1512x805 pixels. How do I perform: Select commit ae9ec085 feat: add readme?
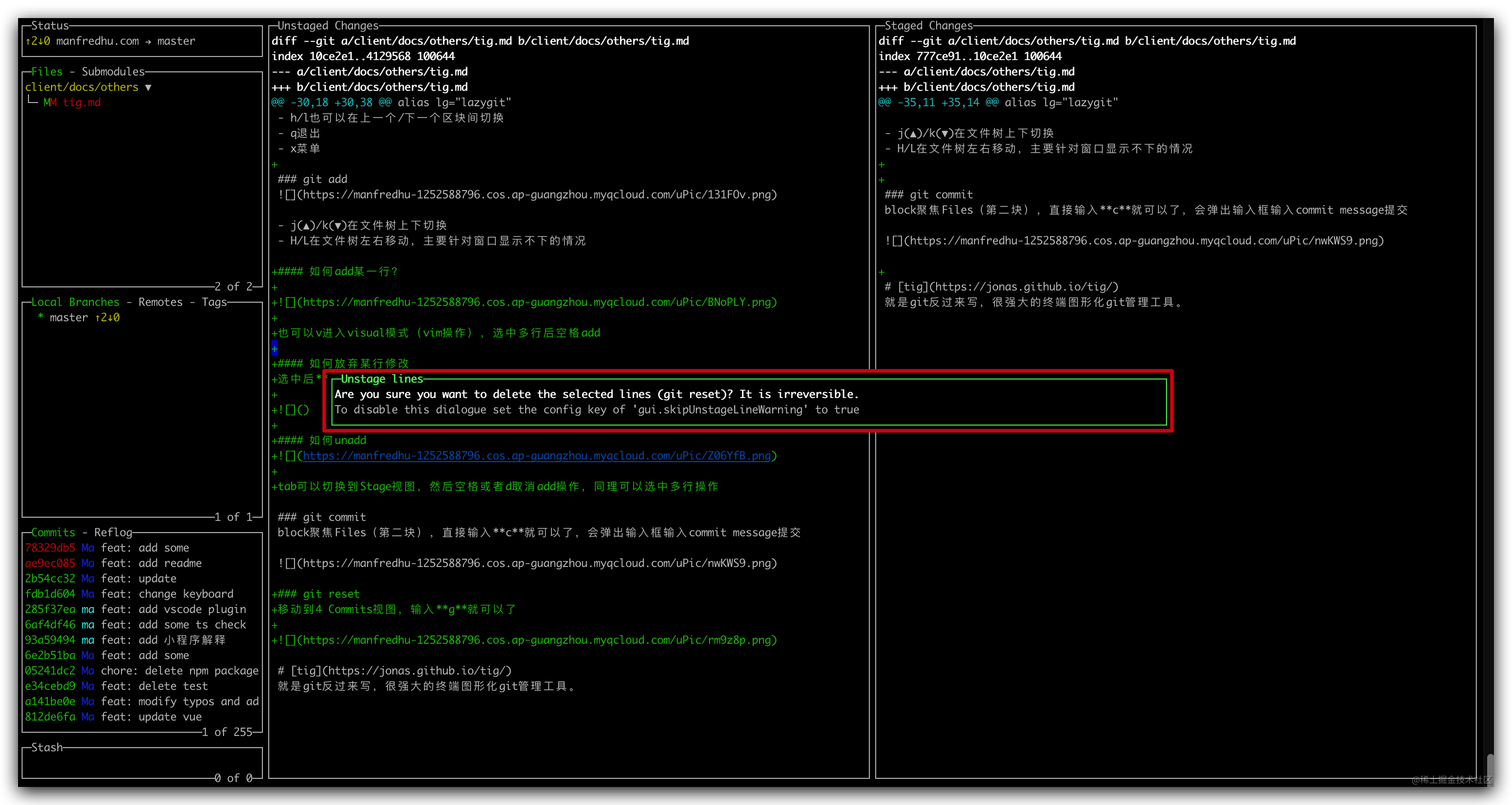(x=112, y=563)
